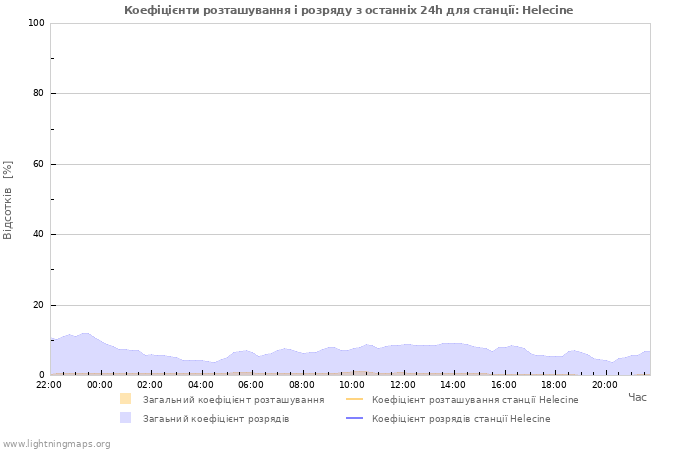The image size is (700, 450).
Task: Click the orange Загальний коефіцієнт розташування legend swatch
Action: [x=125, y=399]
